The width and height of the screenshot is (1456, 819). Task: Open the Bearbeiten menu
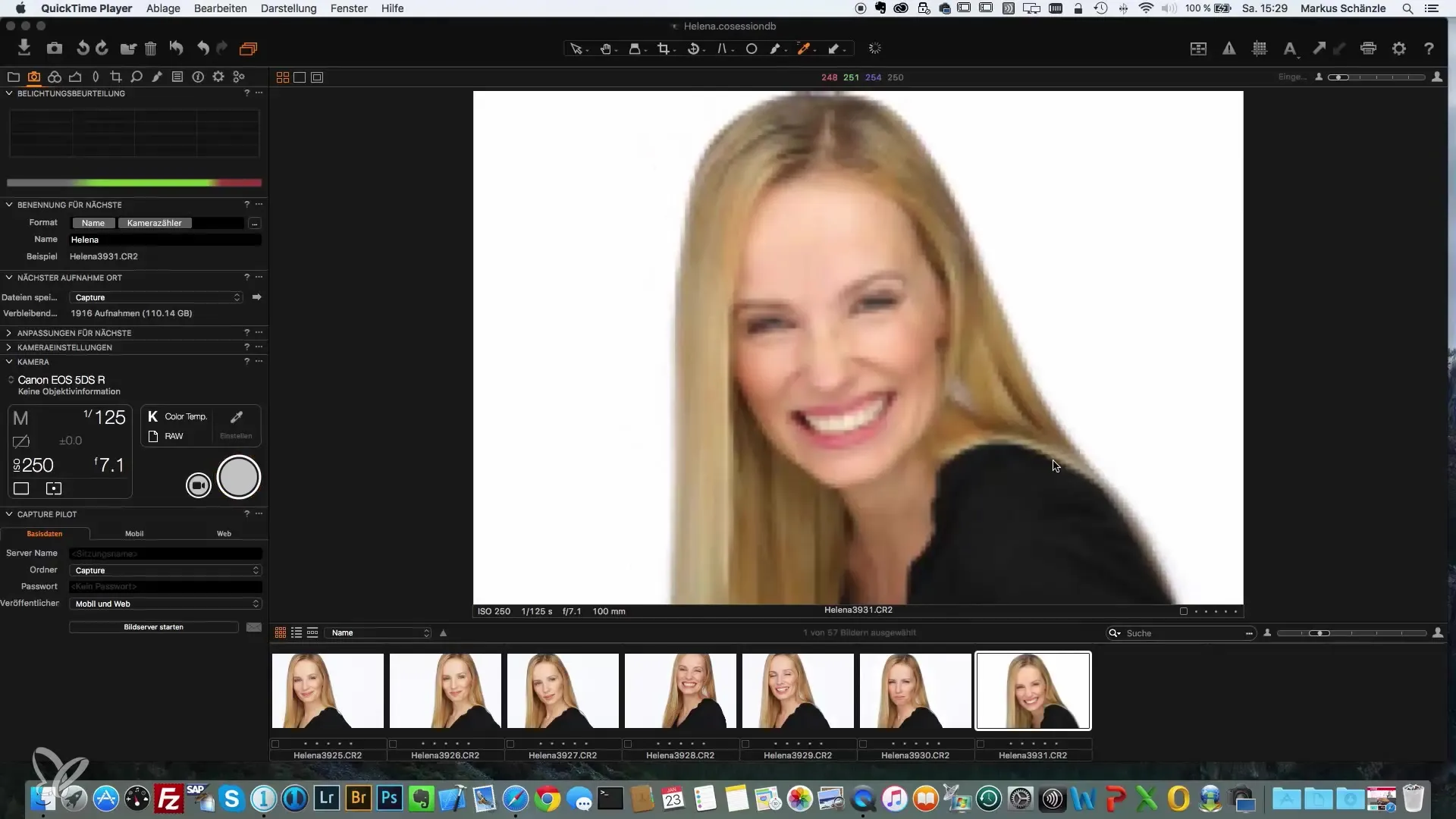tap(220, 8)
